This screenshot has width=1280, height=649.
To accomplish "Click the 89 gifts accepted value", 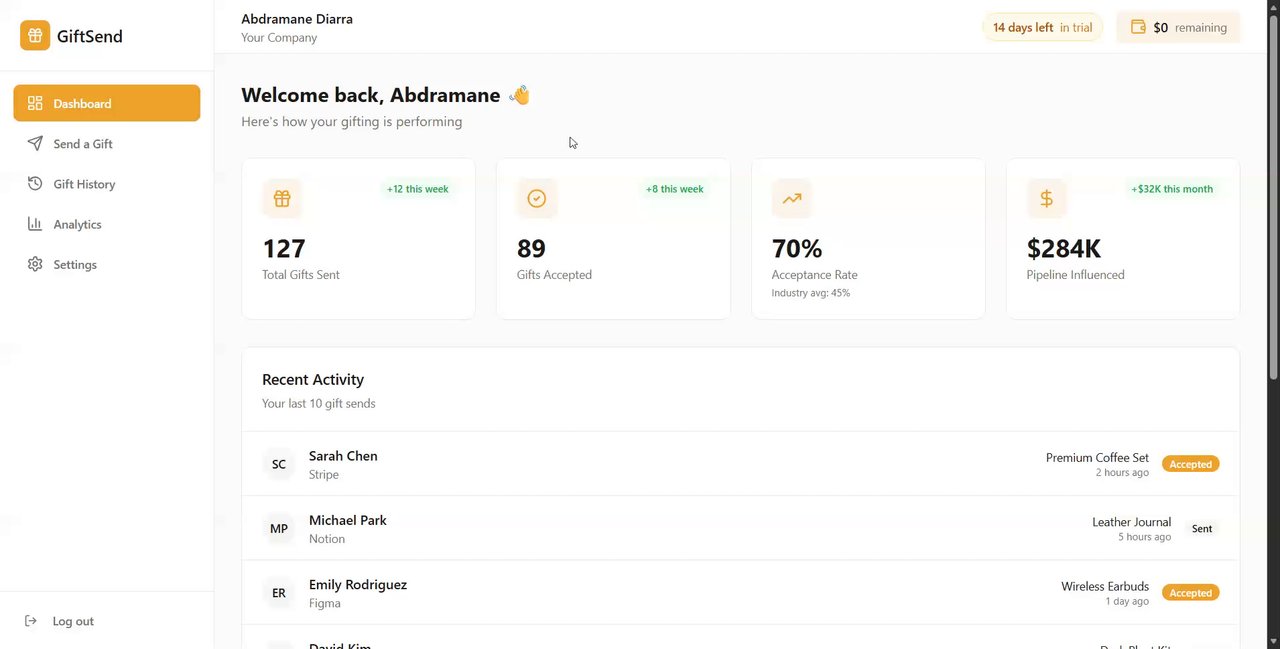I will pos(531,248).
